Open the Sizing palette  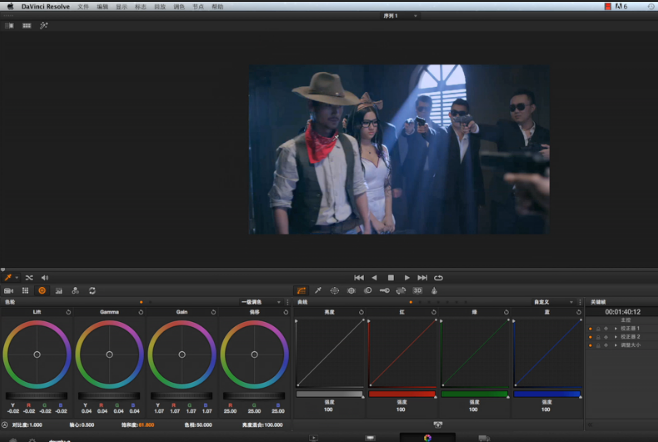tap(401, 290)
